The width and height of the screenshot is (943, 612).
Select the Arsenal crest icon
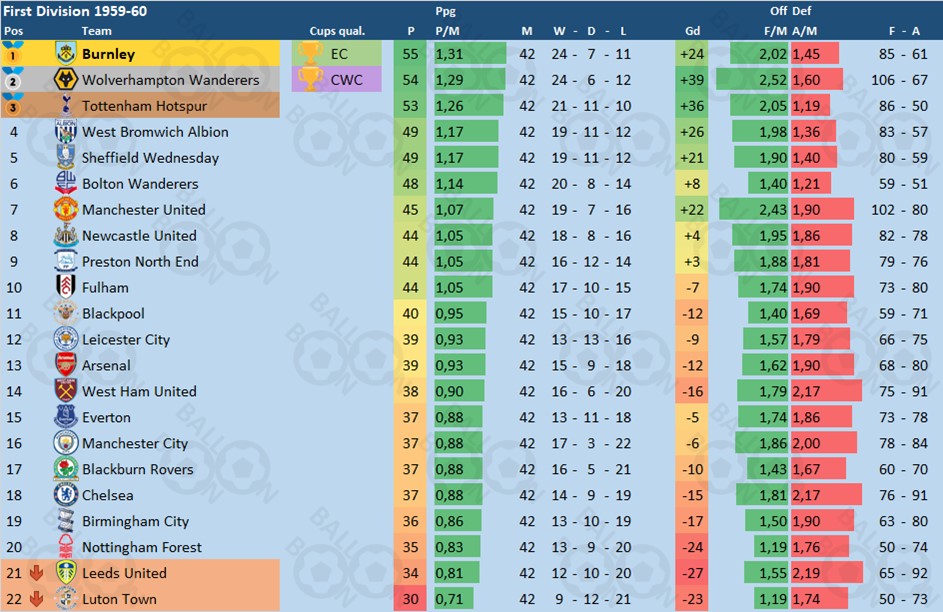66,365
